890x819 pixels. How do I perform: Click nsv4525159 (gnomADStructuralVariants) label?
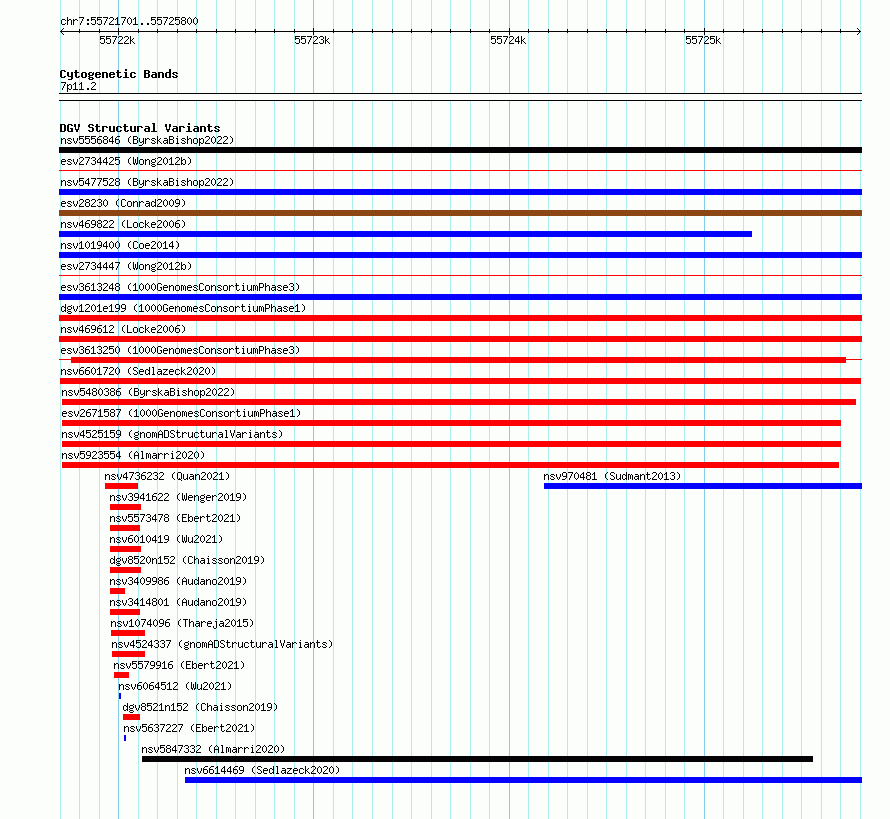pyautogui.click(x=172, y=434)
